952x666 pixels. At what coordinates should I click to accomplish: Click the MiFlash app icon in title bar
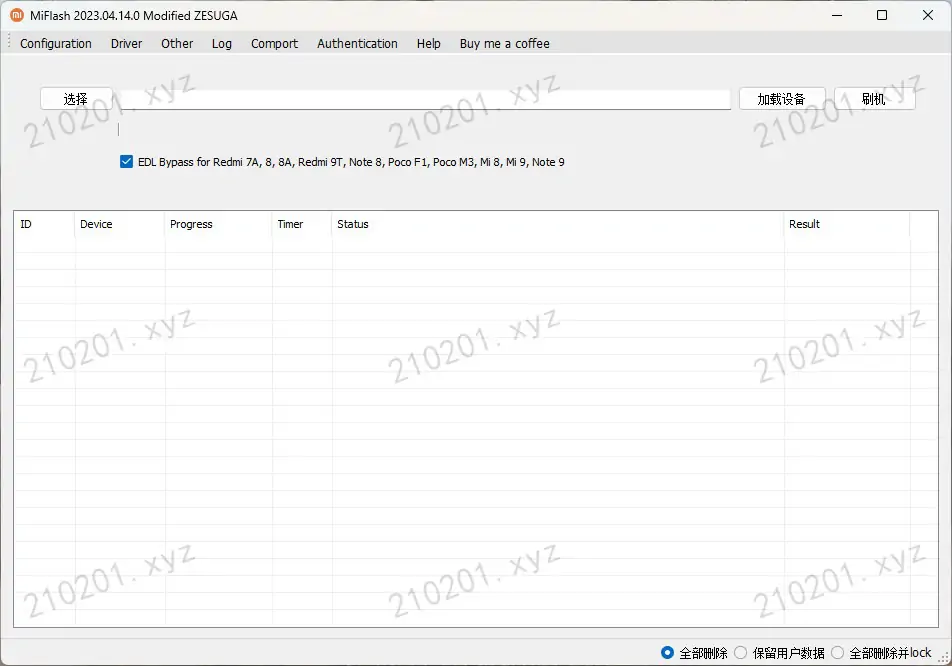[x=17, y=15]
